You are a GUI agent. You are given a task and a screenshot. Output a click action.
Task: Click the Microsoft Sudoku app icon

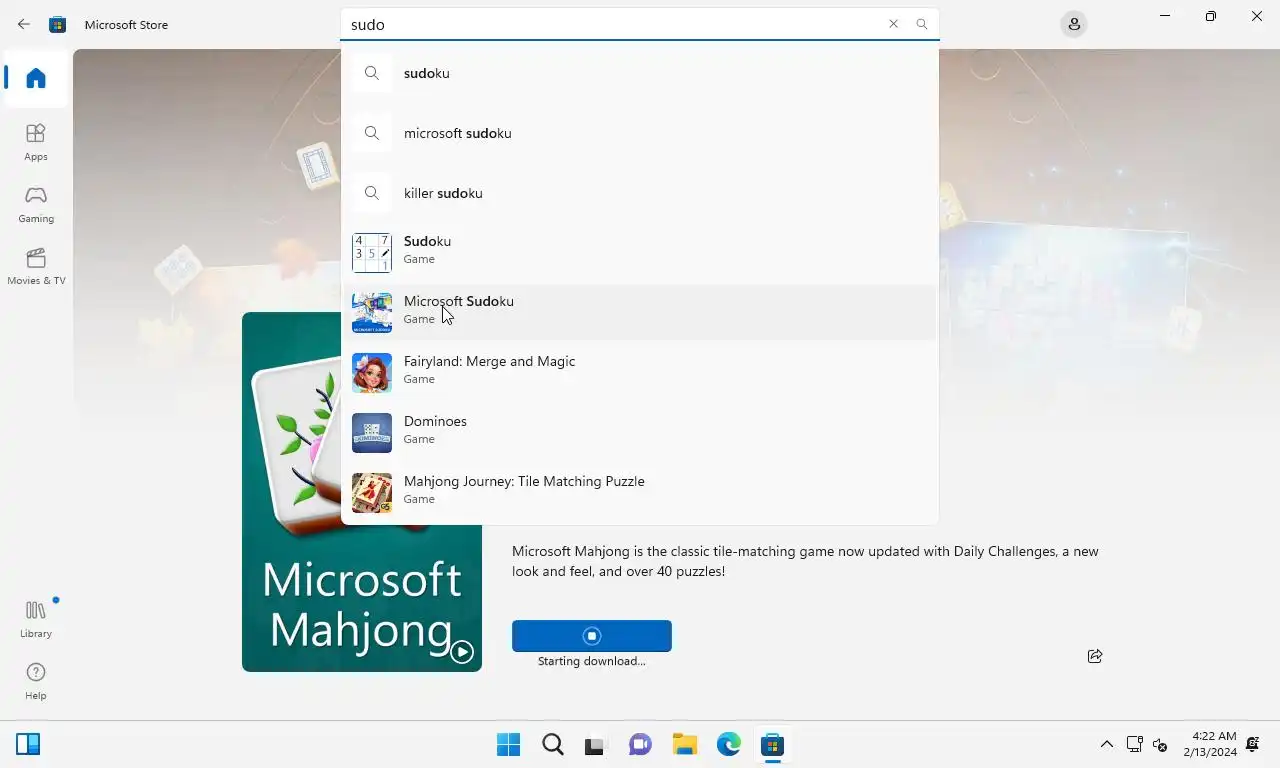pos(372,313)
